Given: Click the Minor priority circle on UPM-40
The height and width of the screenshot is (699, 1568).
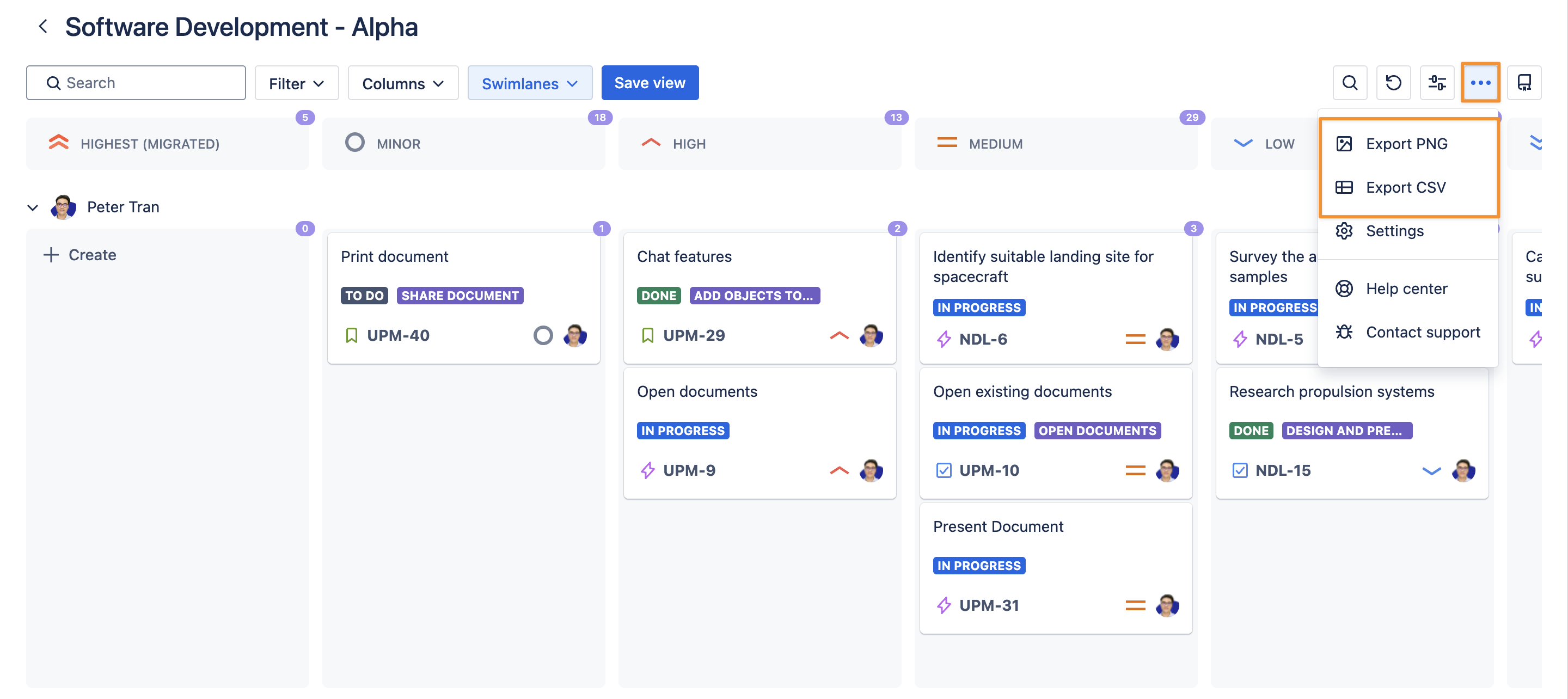Looking at the screenshot, I should pyautogui.click(x=543, y=335).
